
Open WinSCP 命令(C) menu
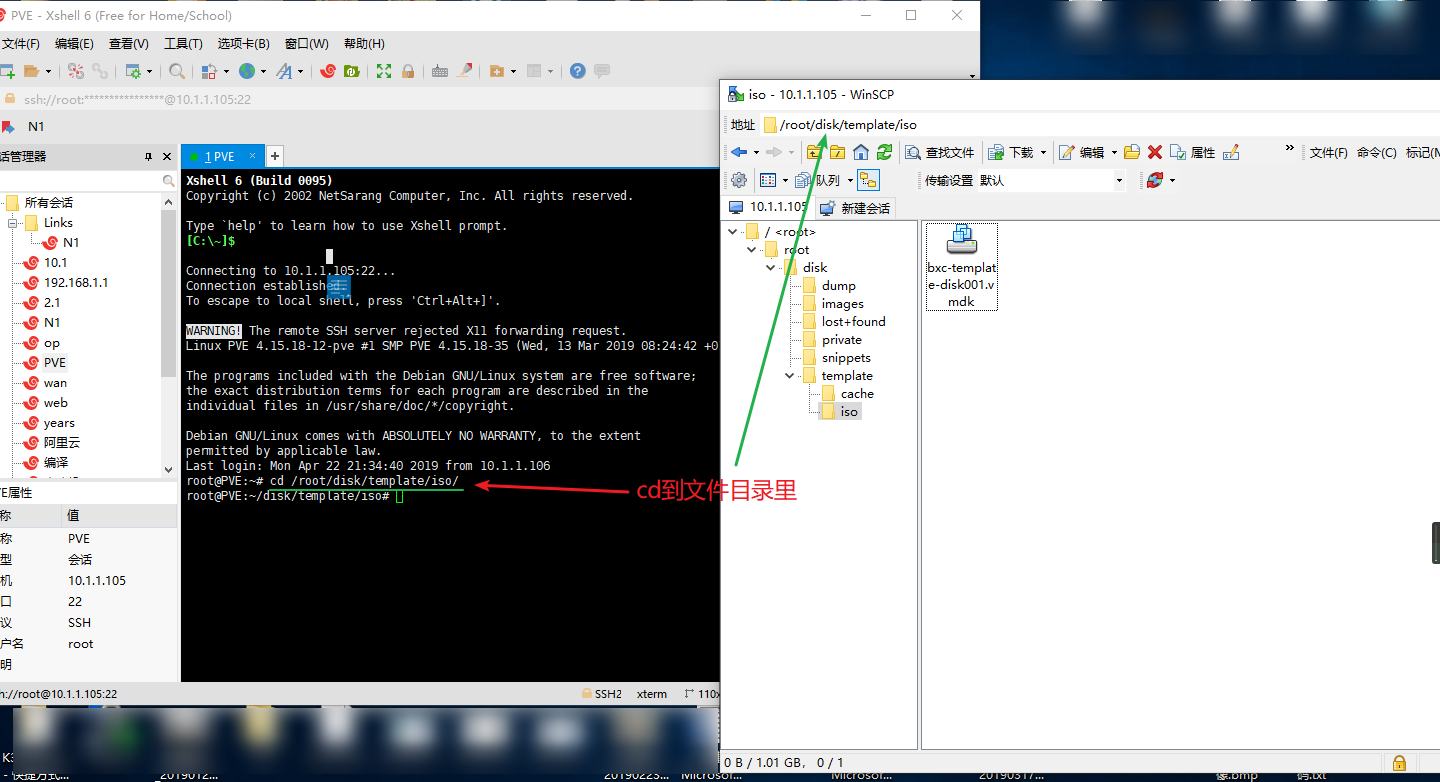(1377, 152)
